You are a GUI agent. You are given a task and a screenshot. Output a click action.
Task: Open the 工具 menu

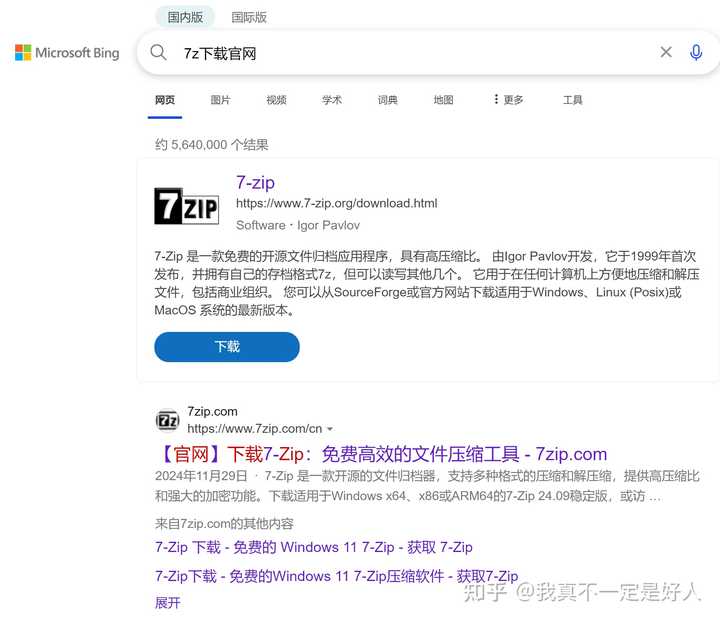coord(573,100)
